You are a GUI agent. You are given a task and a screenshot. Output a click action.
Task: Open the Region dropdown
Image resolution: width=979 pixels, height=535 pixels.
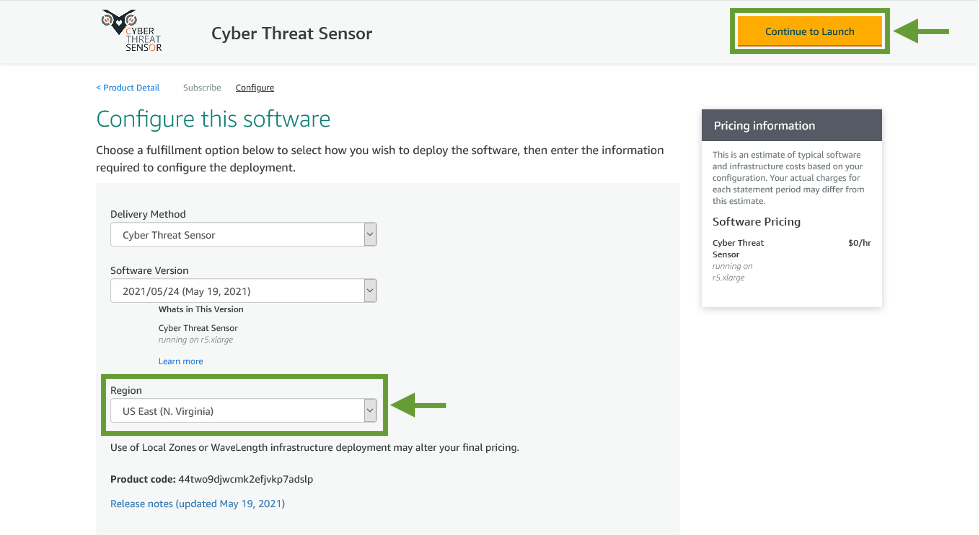tap(244, 411)
